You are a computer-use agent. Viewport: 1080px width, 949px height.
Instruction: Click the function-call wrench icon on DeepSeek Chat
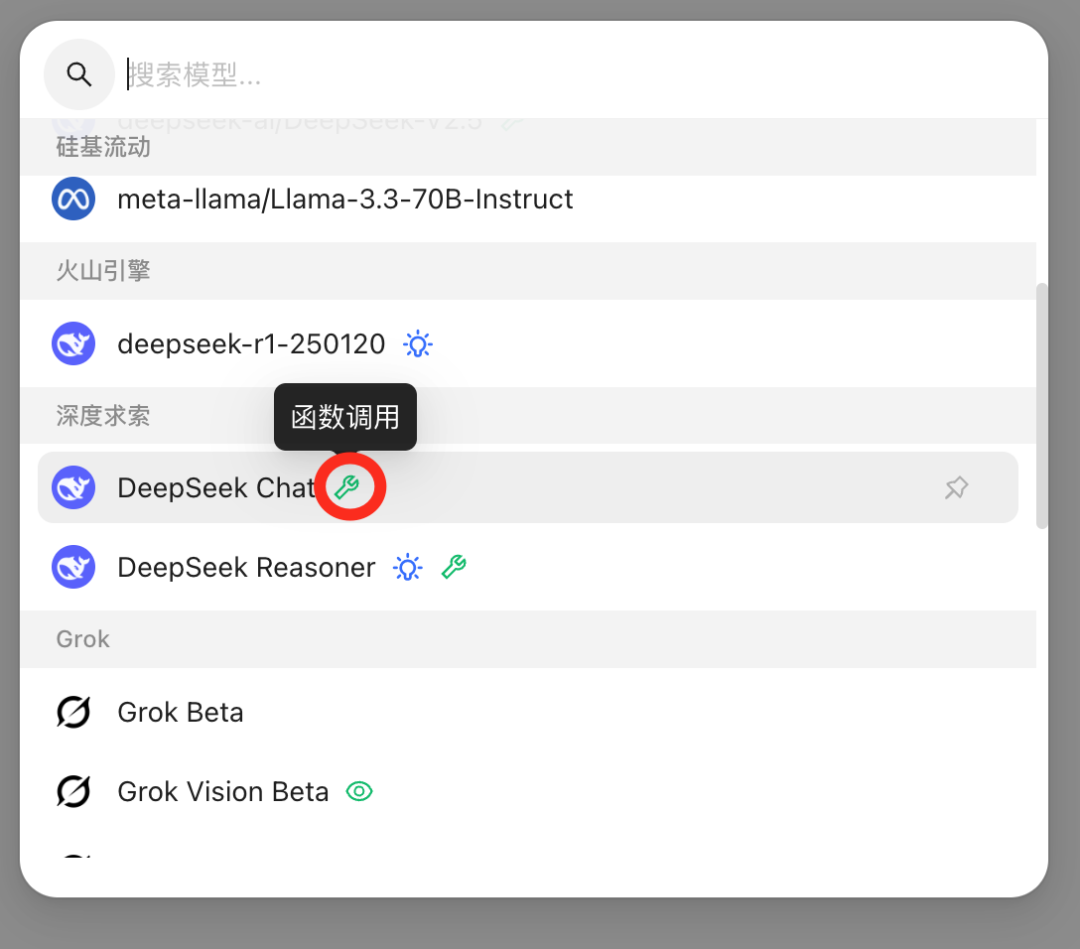(347, 487)
